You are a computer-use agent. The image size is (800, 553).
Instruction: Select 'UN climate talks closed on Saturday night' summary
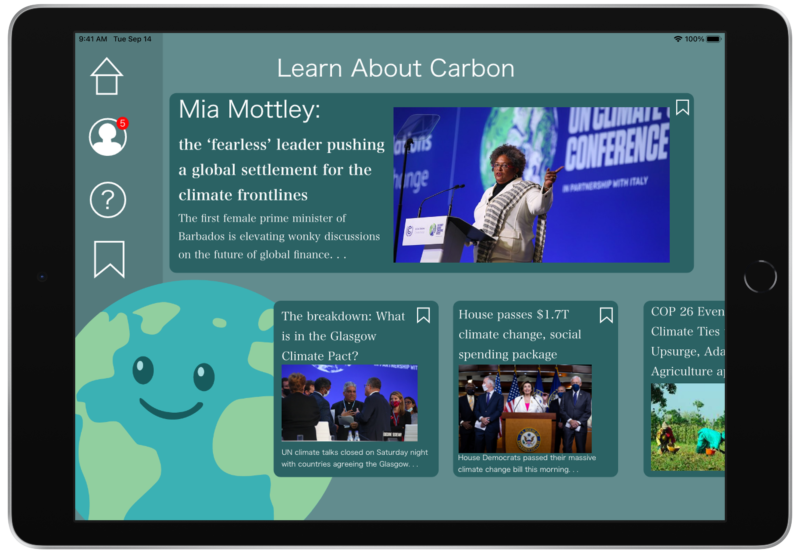pos(355,458)
